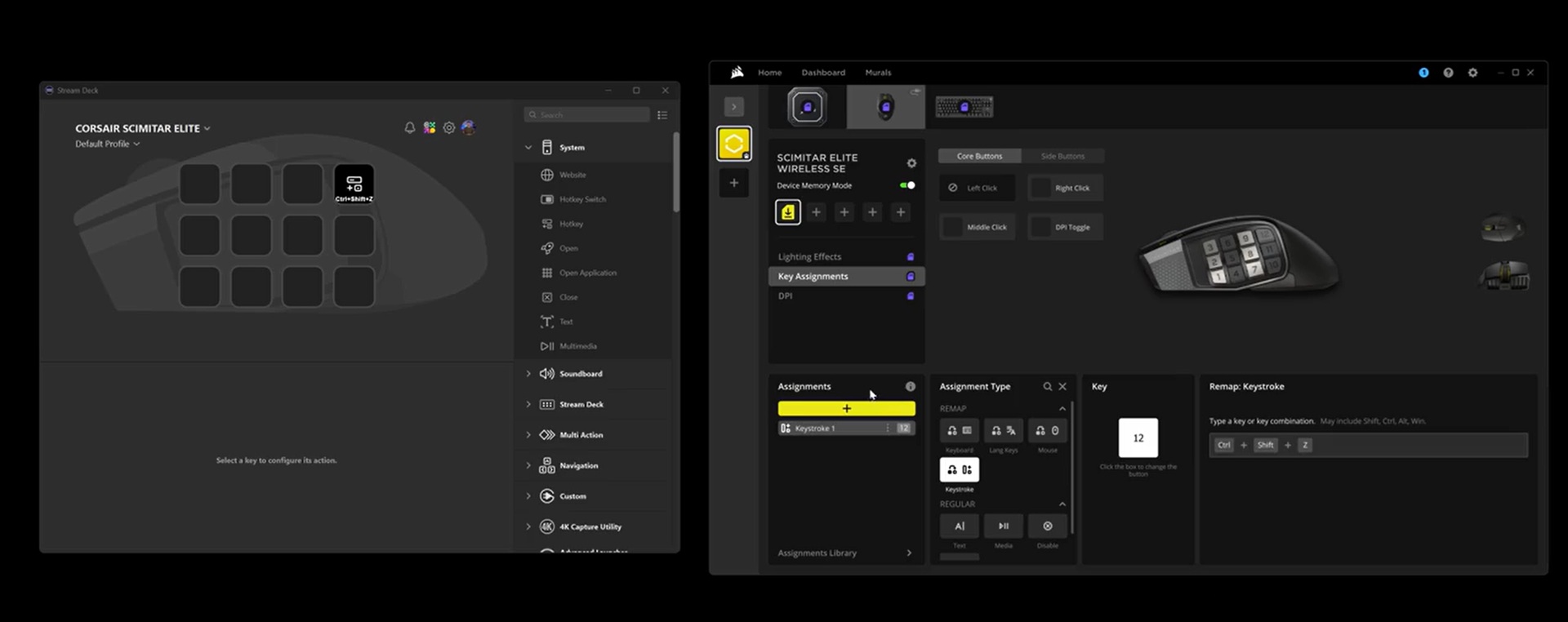Choose the Mouse remap type
Viewport: 1568px width, 622px height.
click(x=1048, y=431)
